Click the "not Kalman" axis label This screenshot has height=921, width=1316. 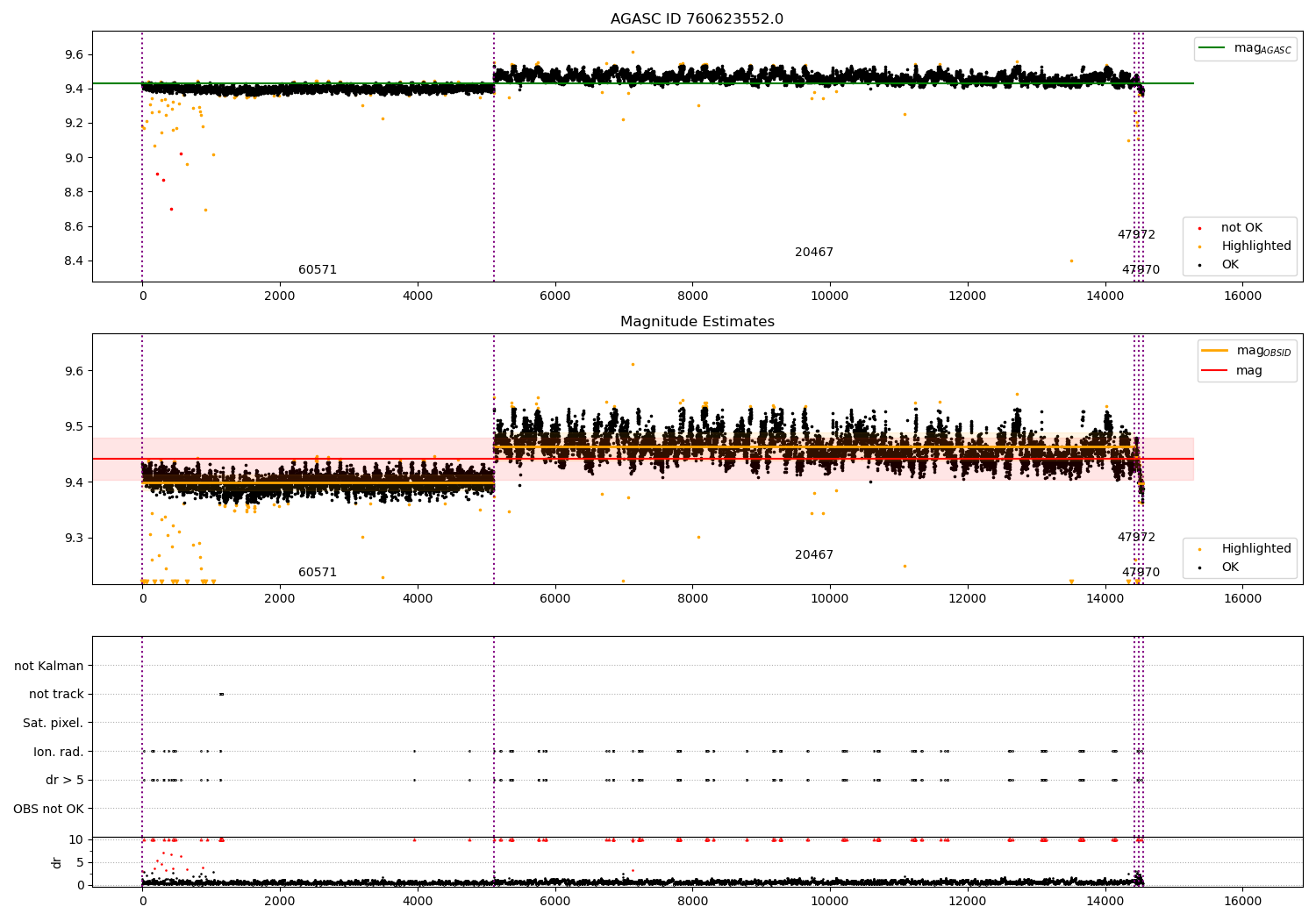tap(49, 667)
